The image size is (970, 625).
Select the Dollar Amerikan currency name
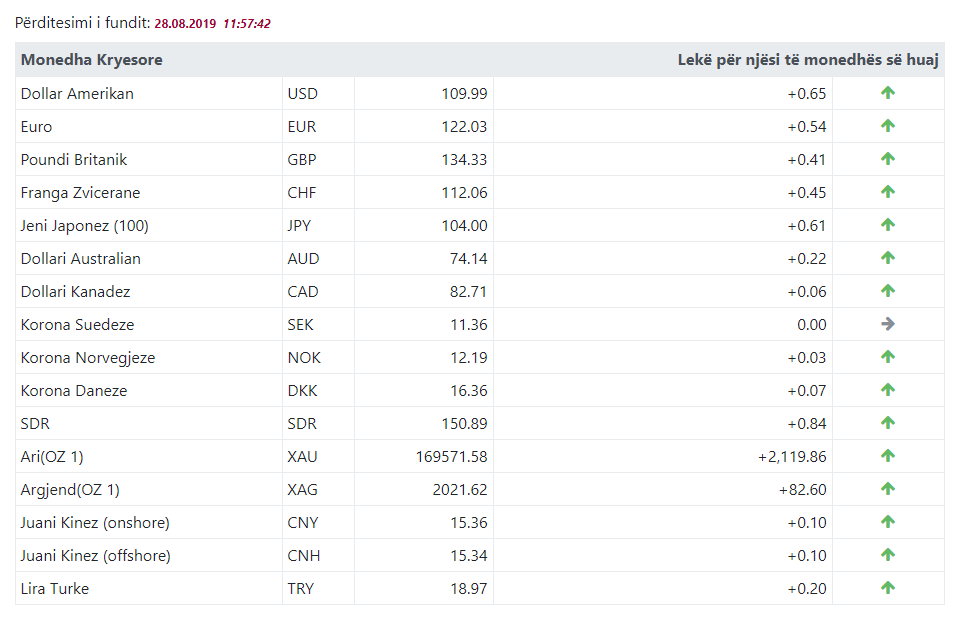coord(77,94)
